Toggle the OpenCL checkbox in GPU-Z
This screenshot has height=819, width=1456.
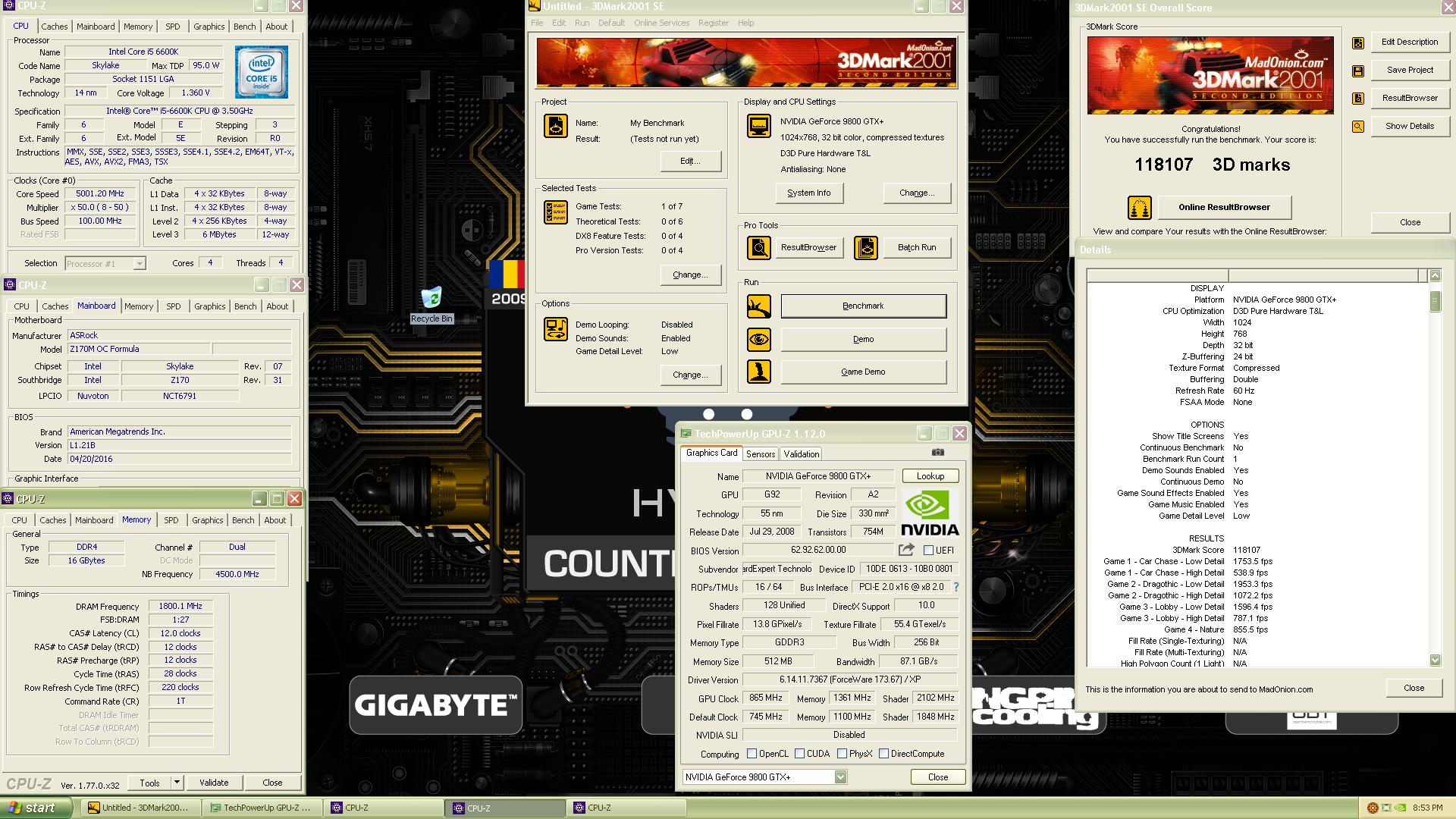pyautogui.click(x=752, y=754)
